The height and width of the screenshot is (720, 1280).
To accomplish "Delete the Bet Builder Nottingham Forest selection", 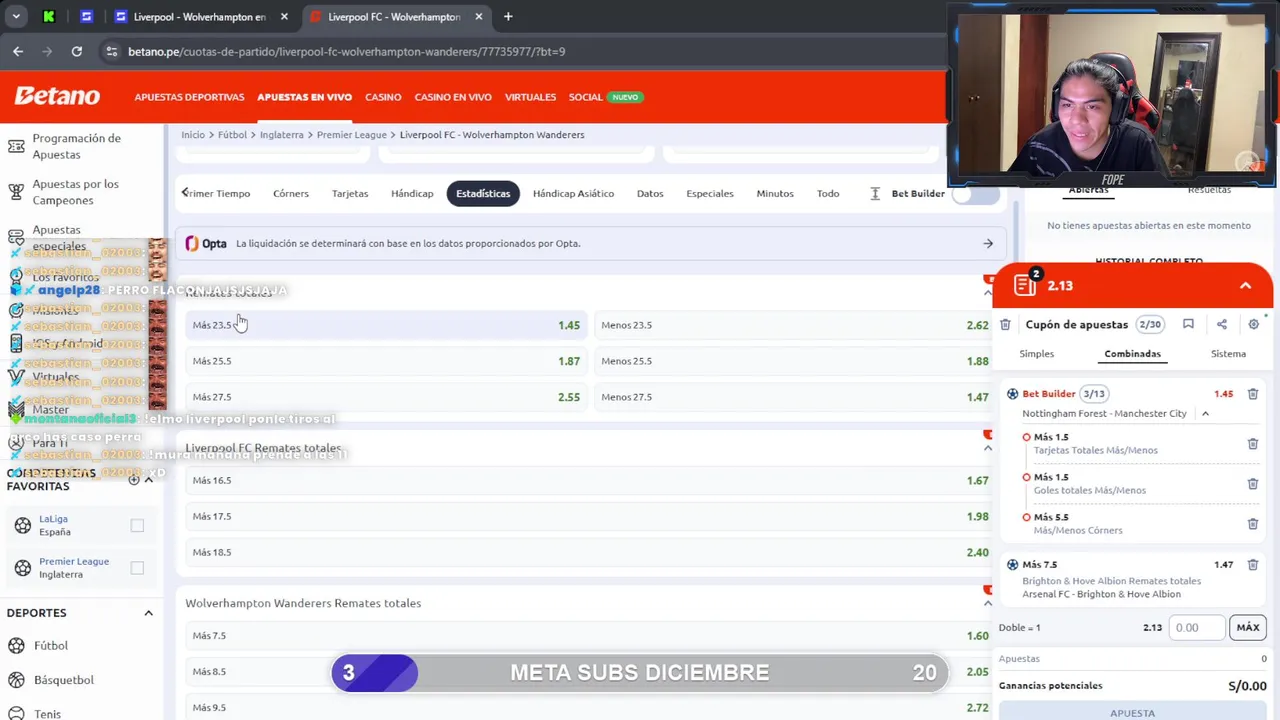I will pyautogui.click(x=1252, y=394).
